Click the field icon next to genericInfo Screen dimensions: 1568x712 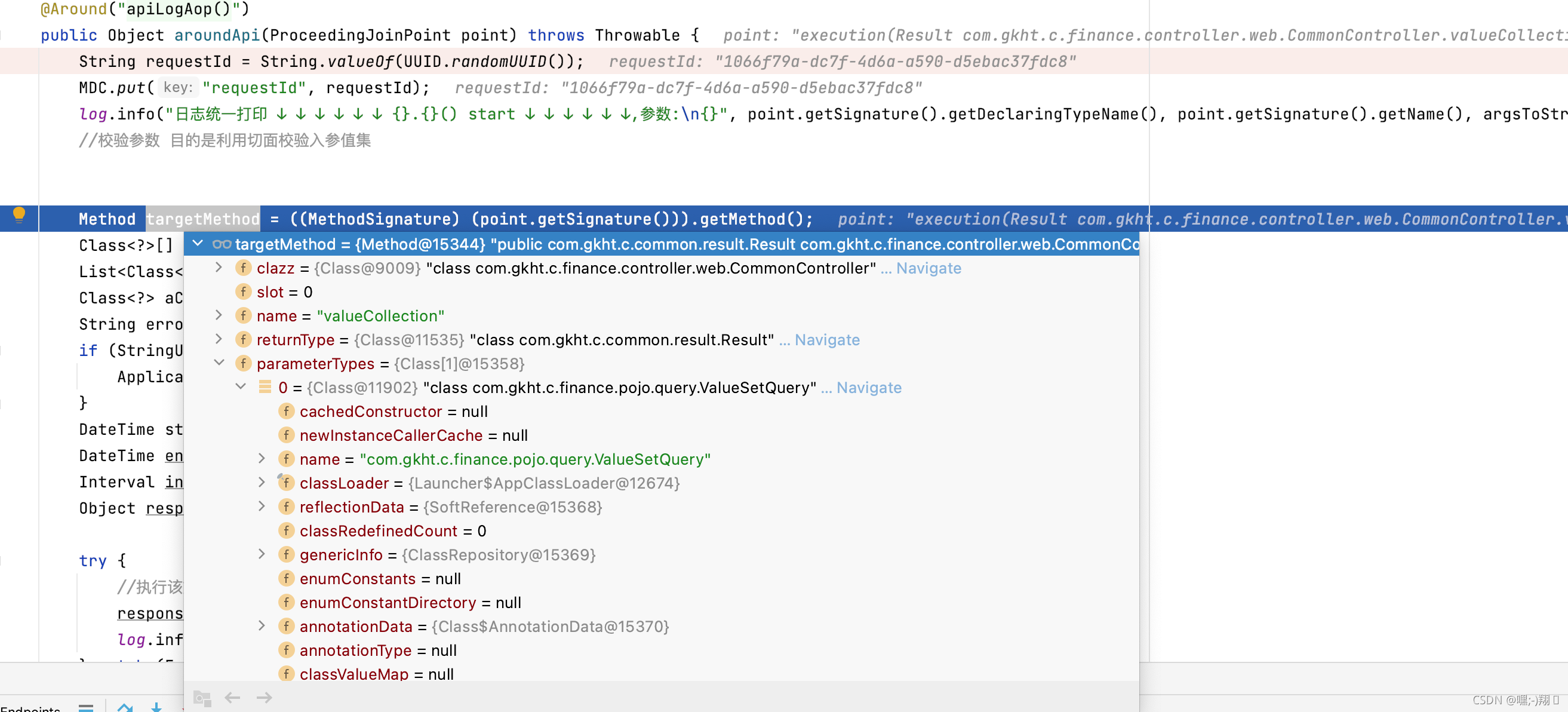pyautogui.click(x=286, y=554)
